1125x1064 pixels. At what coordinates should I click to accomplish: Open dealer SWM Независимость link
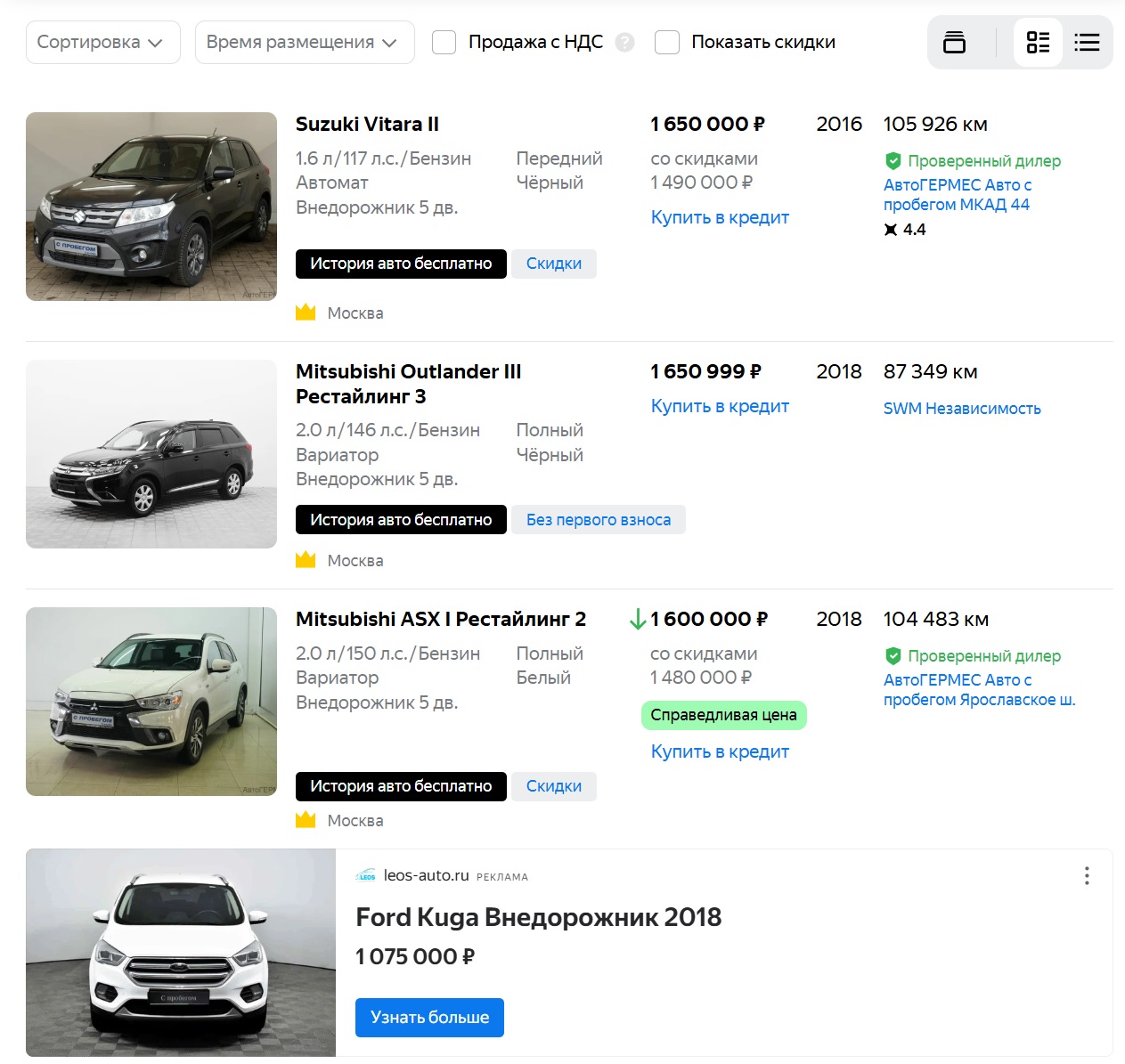pos(962,409)
